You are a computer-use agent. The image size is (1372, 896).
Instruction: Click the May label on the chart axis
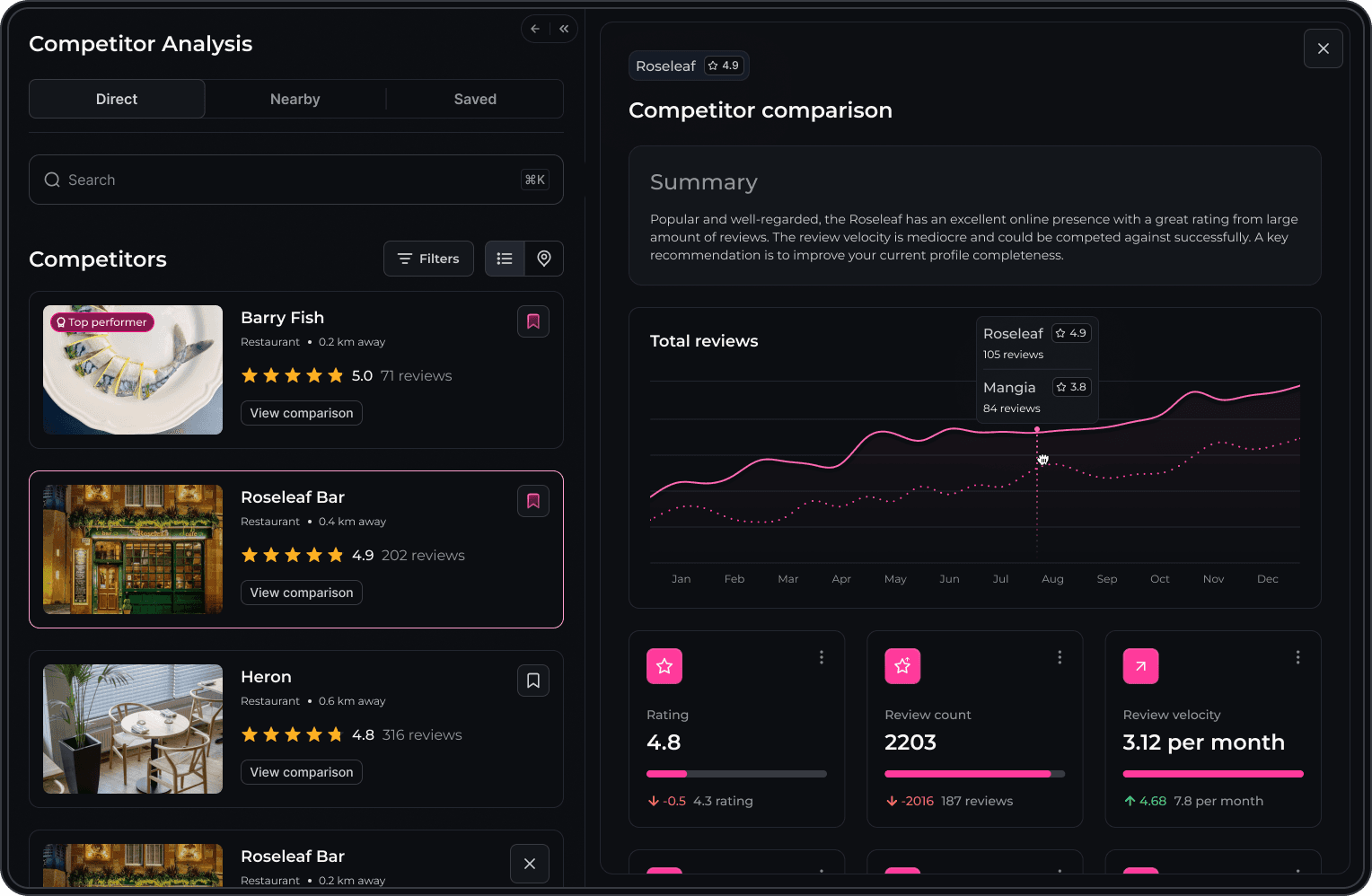tap(895, 579)
